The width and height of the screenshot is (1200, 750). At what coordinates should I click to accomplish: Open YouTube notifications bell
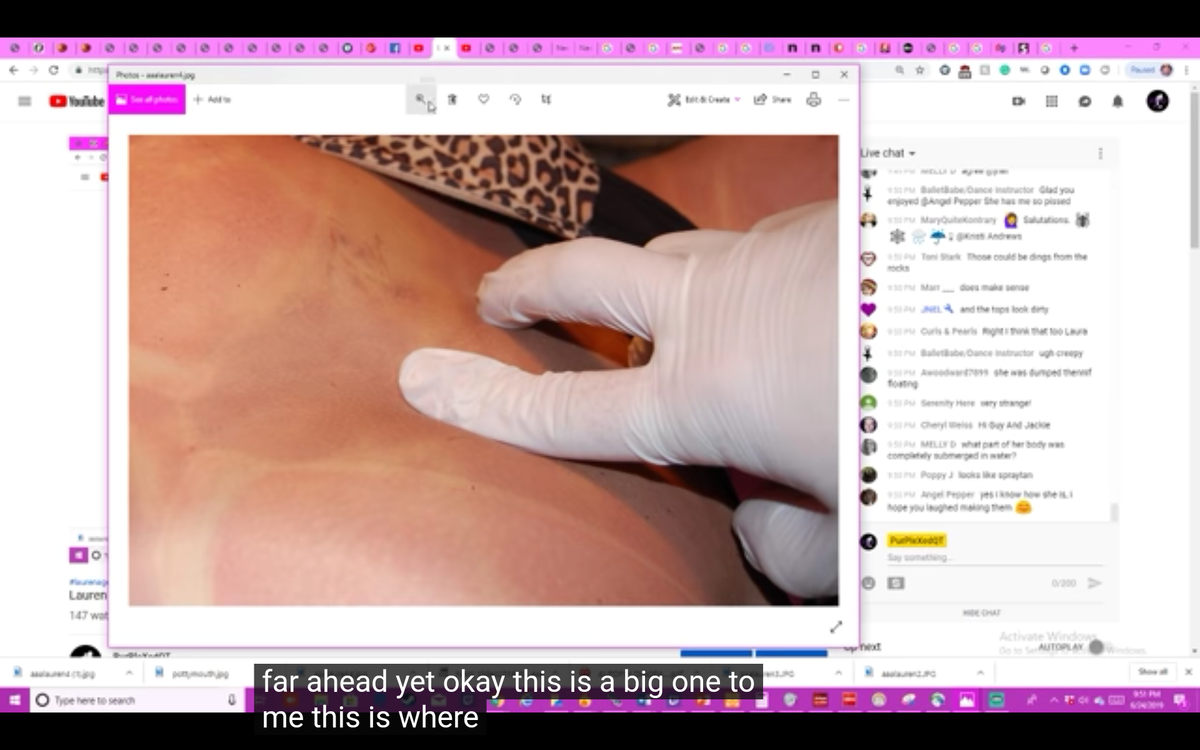point(1117,101)
